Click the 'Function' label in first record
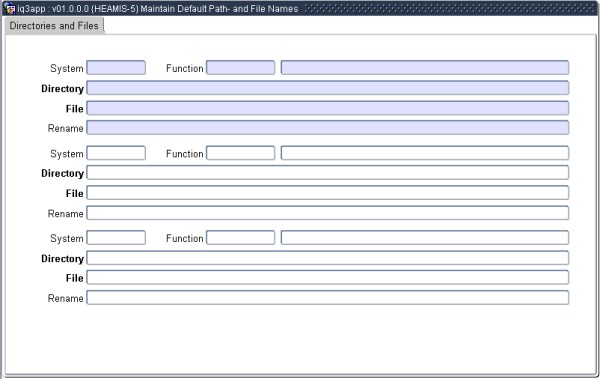This screenshot has width=600, height=379. [184, 69]
